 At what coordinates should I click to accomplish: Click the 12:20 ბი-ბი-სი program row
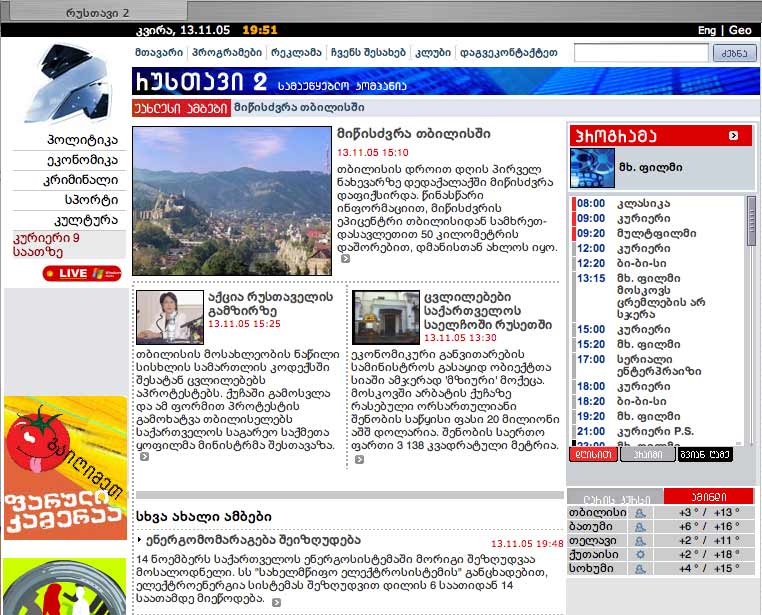[657, 264]
